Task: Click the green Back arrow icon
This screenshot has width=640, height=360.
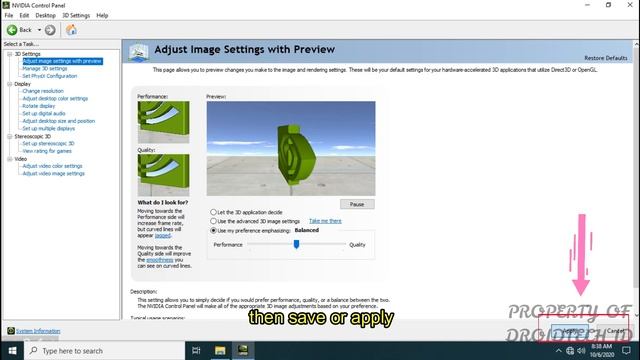Action: click(x=12, y=30)
